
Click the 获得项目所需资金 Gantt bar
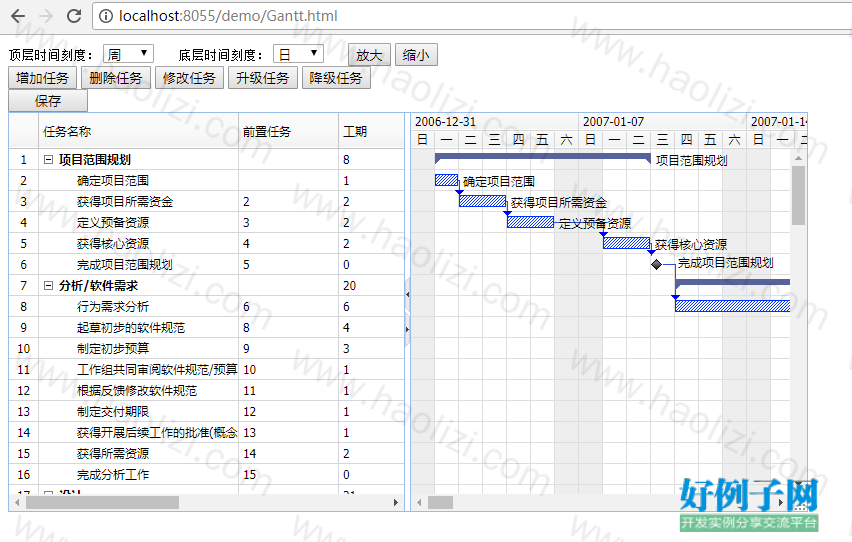click(x=483, y=201)
